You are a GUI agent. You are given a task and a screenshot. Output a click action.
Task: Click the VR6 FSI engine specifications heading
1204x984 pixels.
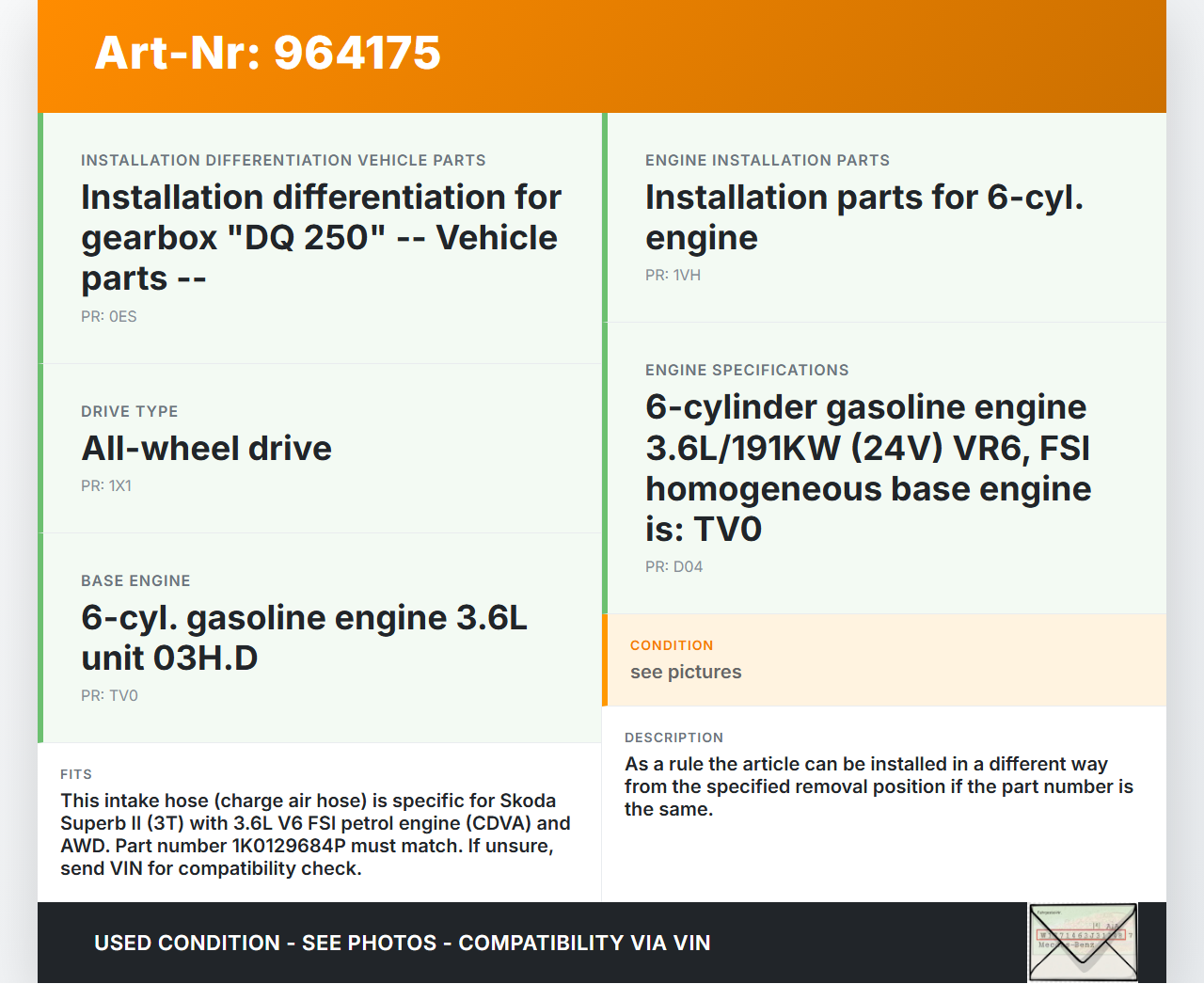point(867,468)
